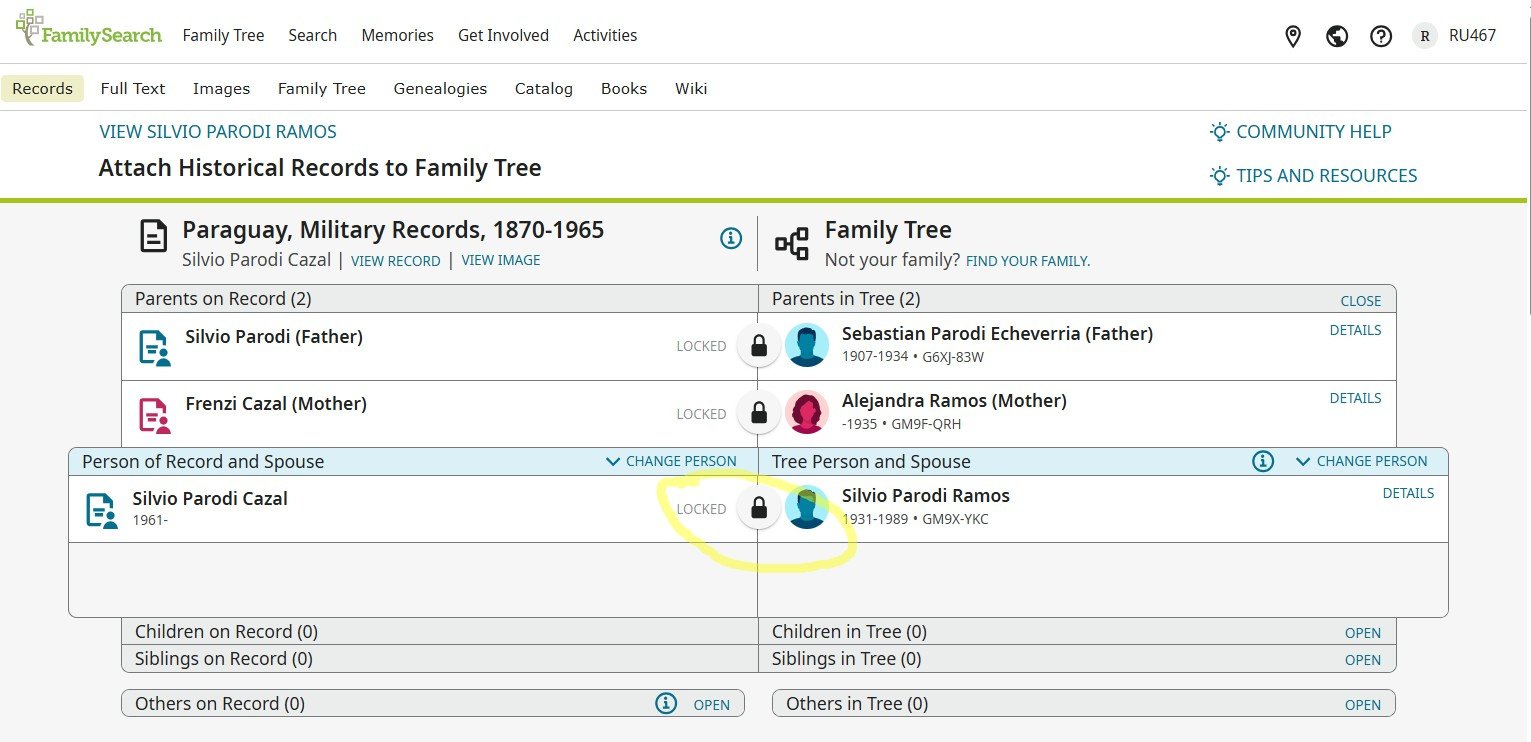Click Silvio Parodi Ramos portrait avatar
Screen dimensions: 1531x742
(806, 507)
